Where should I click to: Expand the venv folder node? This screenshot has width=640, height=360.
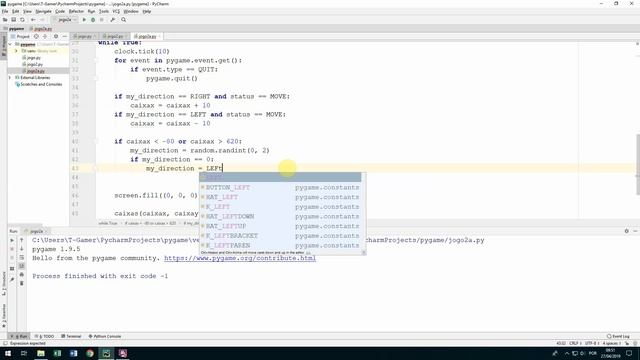16,51
